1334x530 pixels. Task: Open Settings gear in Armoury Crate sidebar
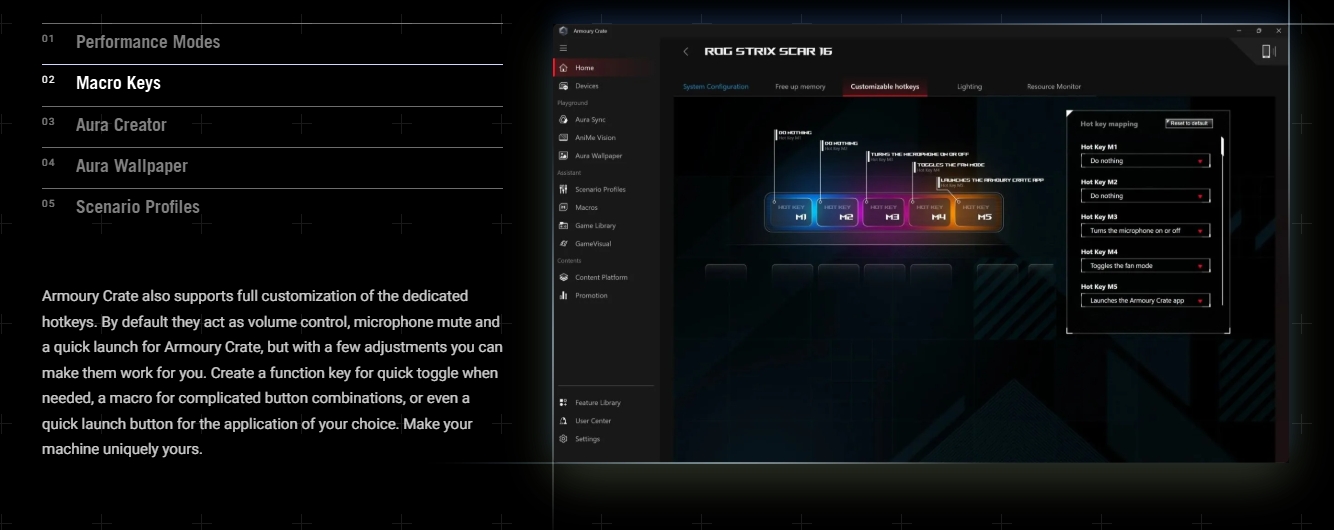564,439
